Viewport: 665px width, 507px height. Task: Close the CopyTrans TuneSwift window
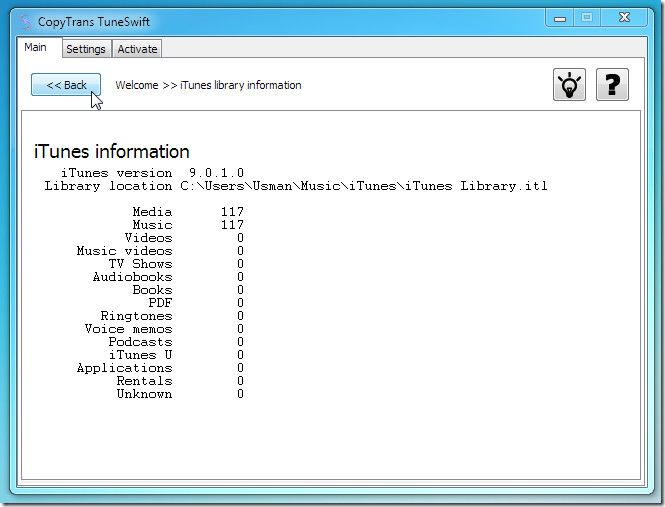[x=624, y=17]
